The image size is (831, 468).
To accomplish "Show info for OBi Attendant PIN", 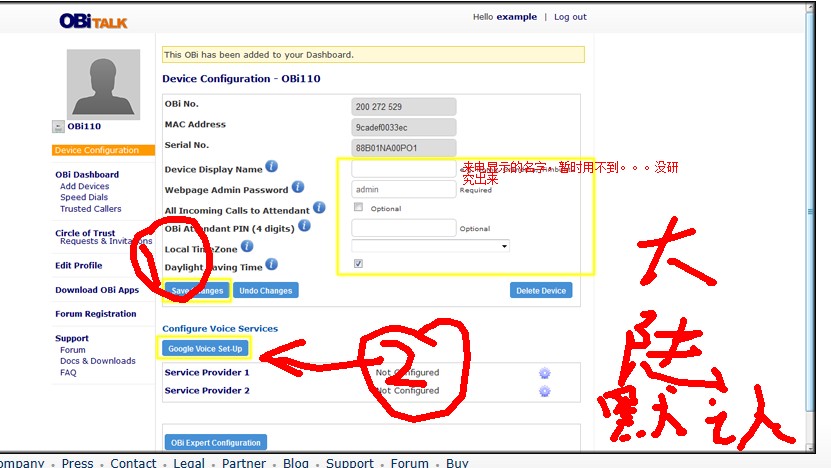I will 304,226.
